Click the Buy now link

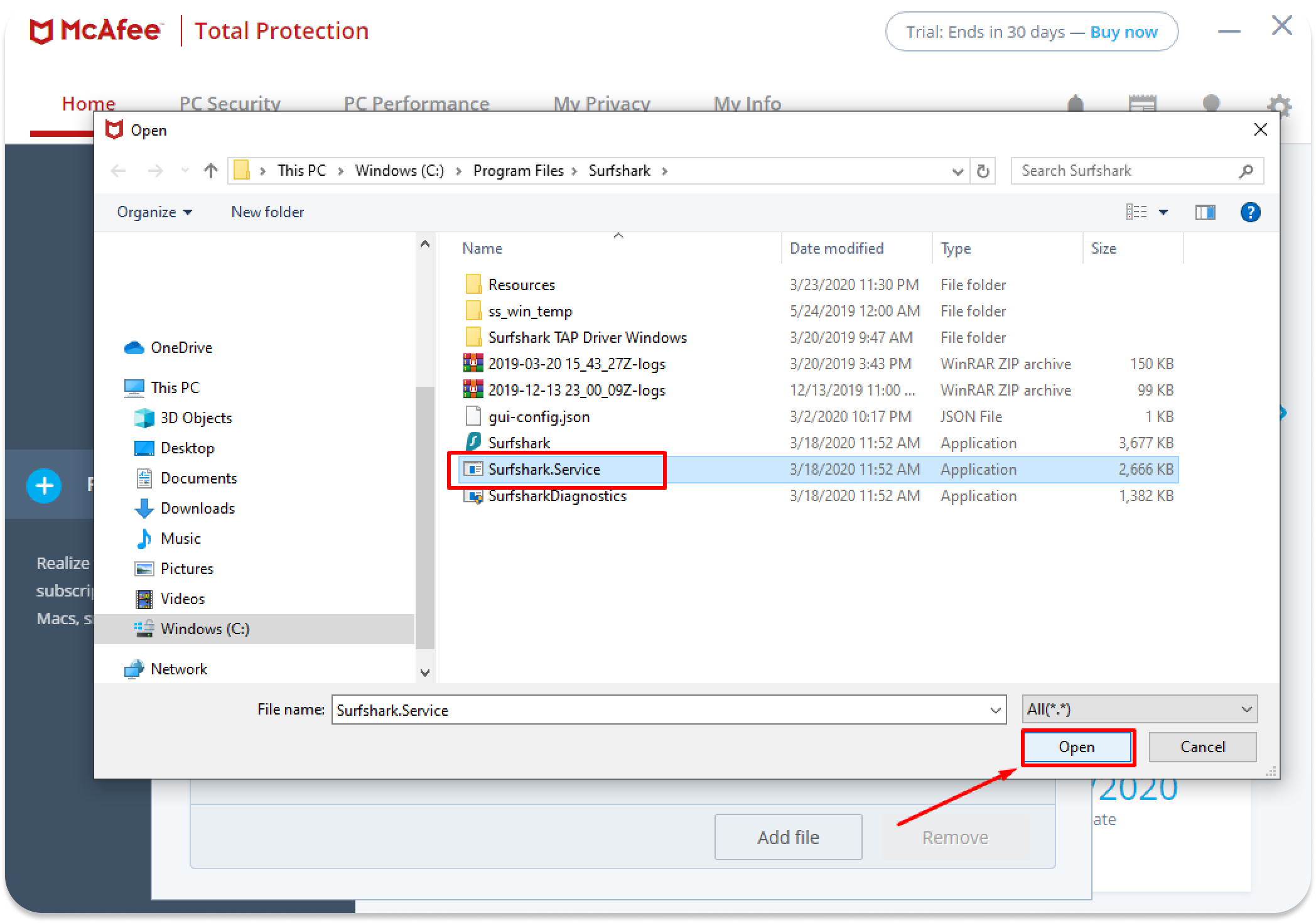(x=1123, y=32)
